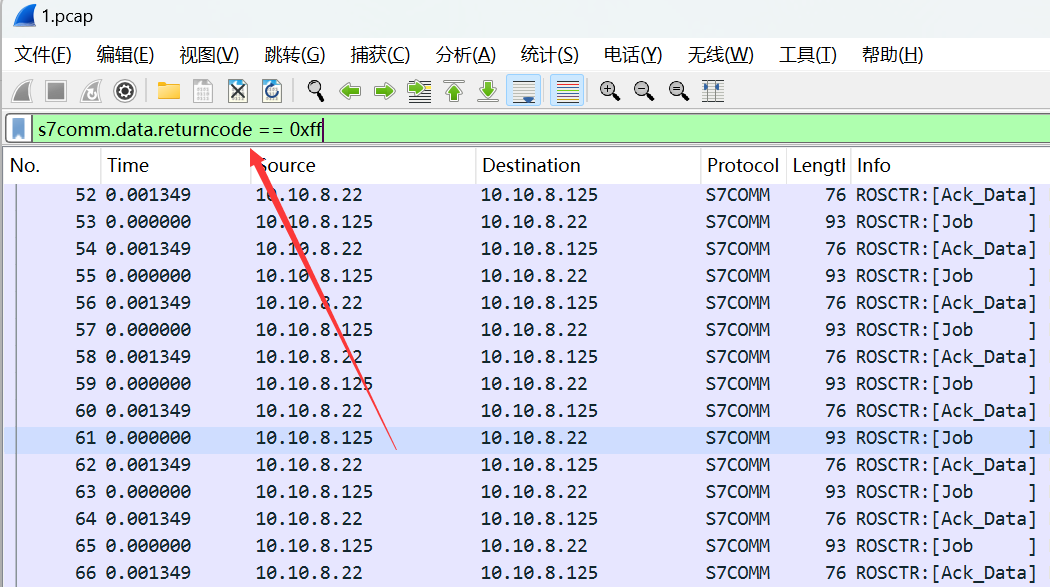Viewport: 1050px width, 587px height.
Task: Select packet number 61 row
Action: pyautogui.click(x=500, y=438)
